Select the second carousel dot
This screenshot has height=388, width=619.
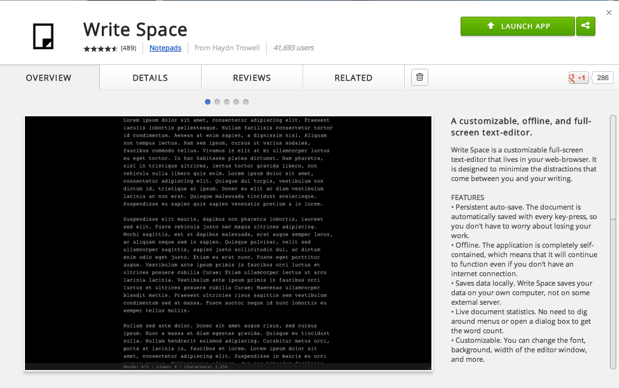point(217,102)
